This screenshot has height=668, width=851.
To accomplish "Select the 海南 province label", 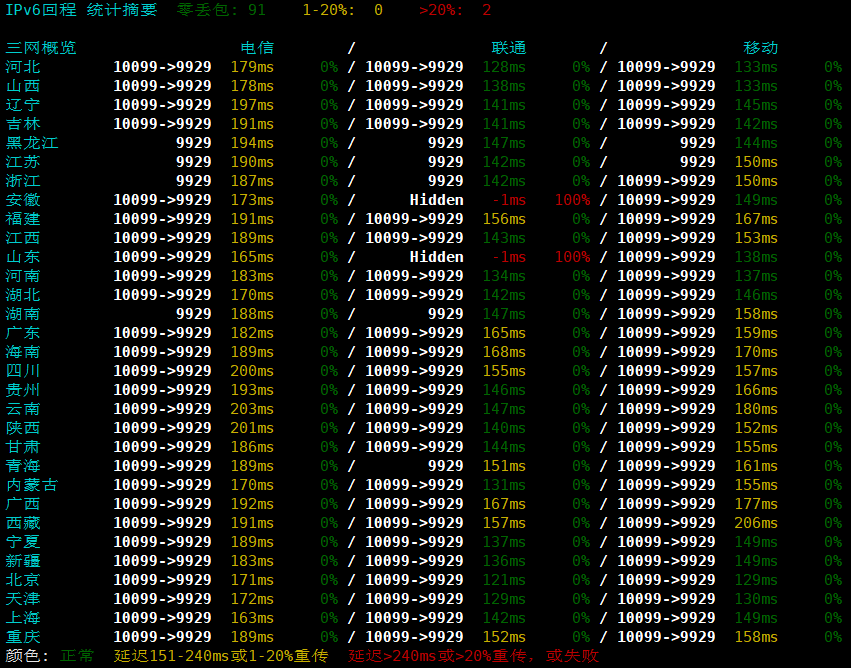I will [x=23, y=352].
